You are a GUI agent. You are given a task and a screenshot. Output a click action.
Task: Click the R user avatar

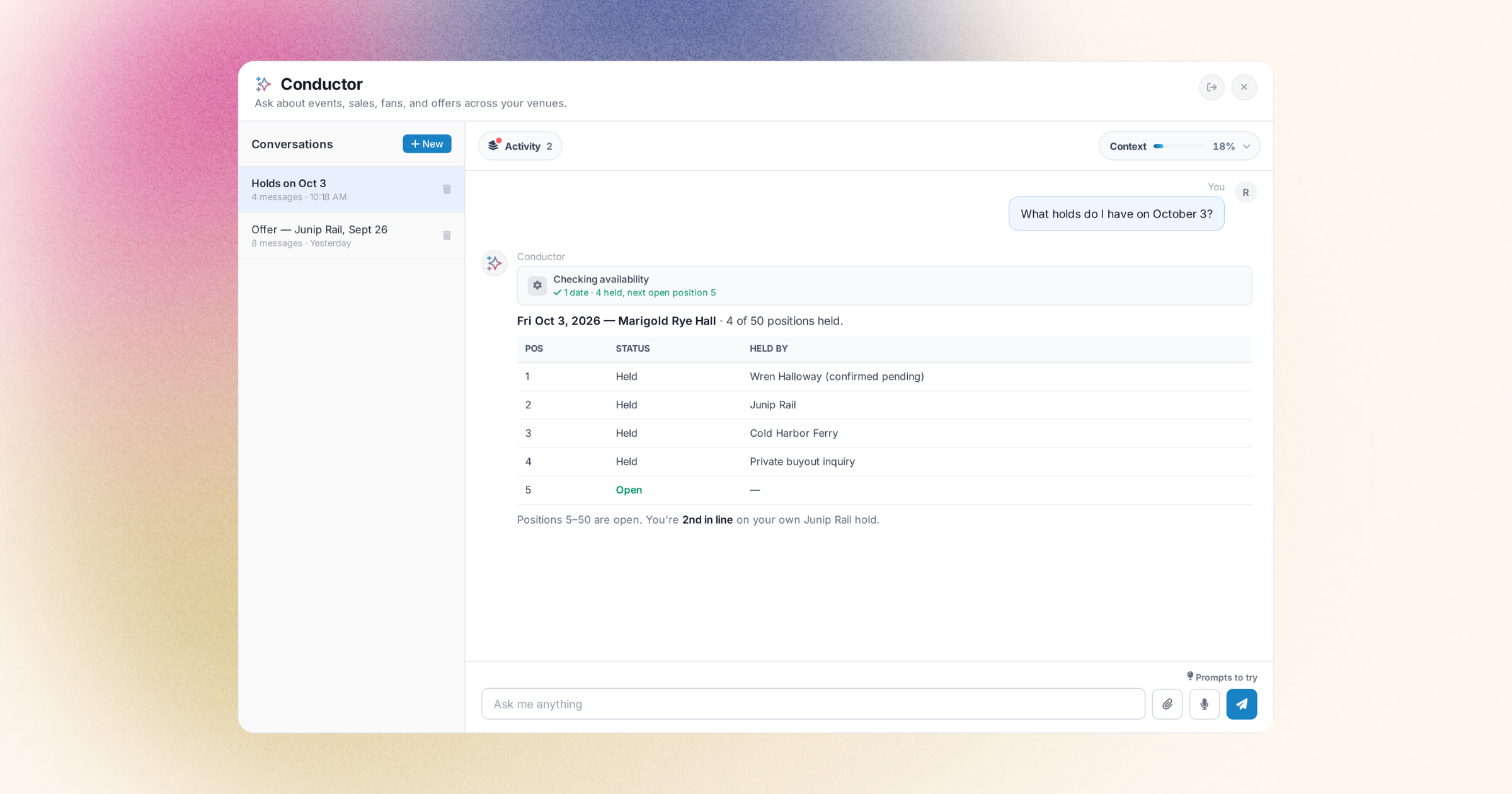tap(1246, 192)
